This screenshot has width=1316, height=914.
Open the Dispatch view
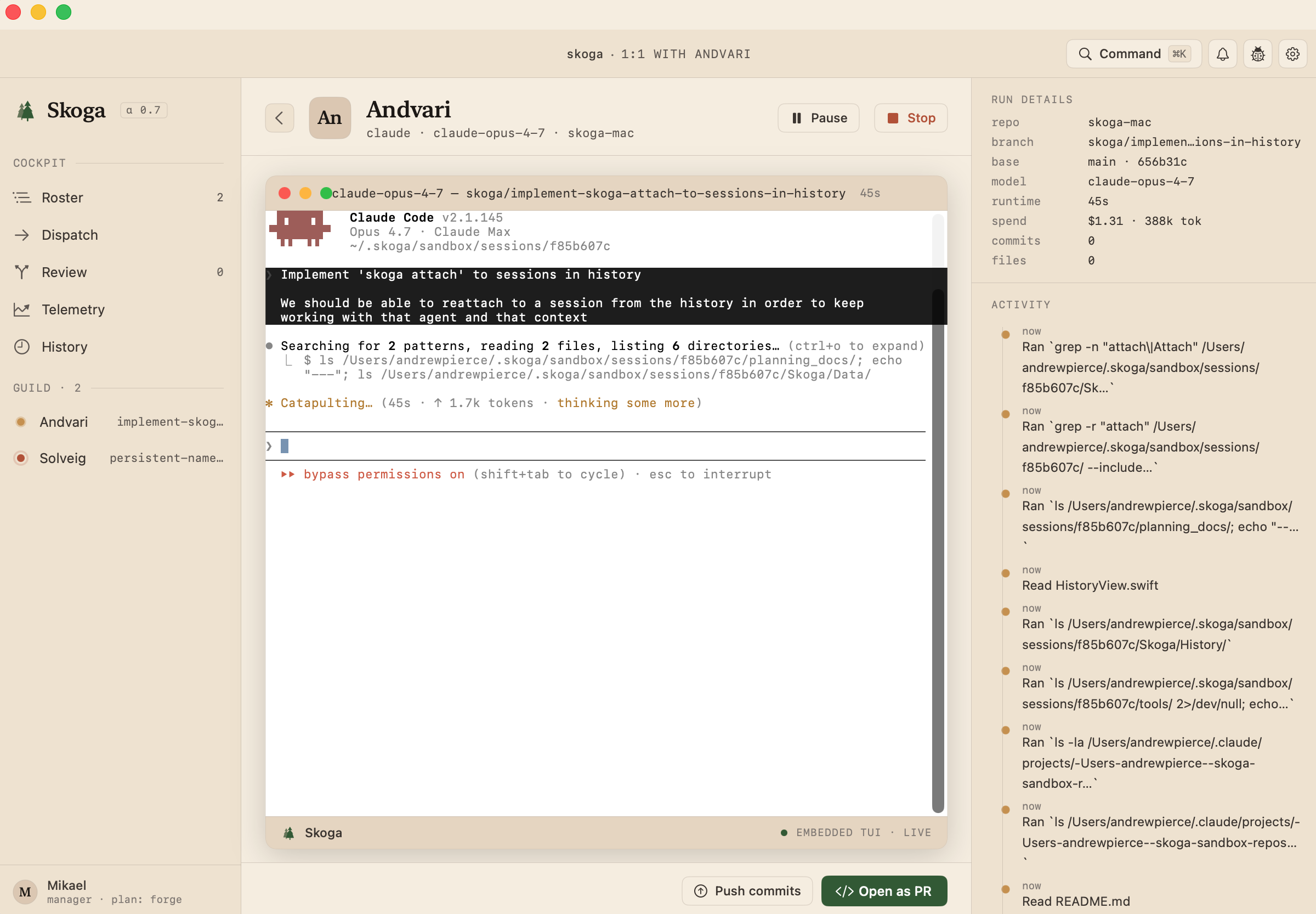click(x=118, y=235)
